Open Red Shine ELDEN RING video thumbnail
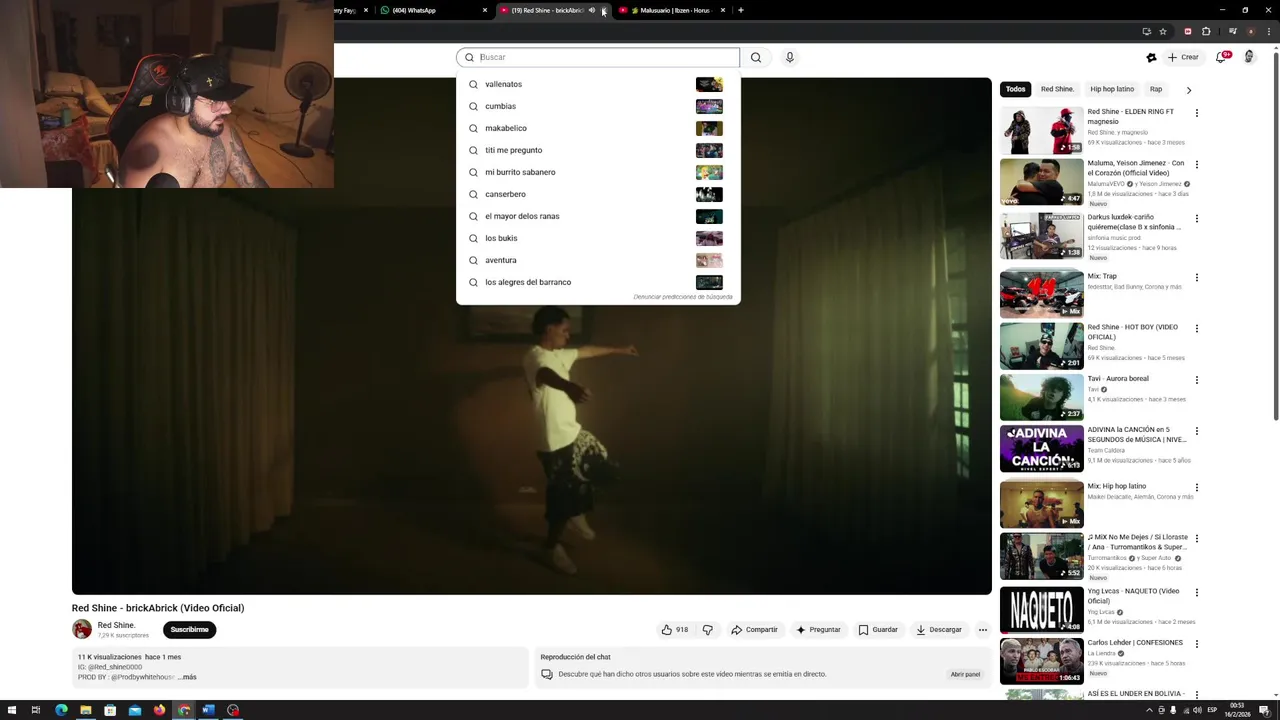 pyautogui.click(x=1042, y=130)
